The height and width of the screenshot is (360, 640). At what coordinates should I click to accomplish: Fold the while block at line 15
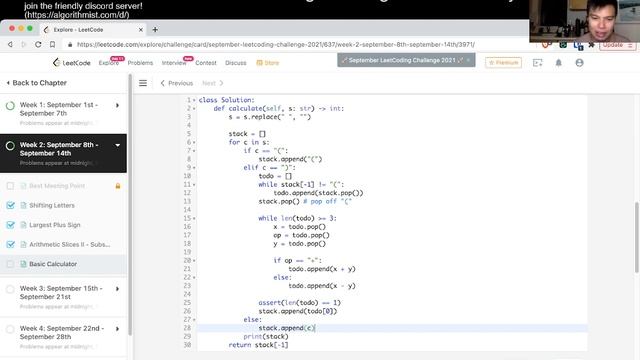coord(194,218)
